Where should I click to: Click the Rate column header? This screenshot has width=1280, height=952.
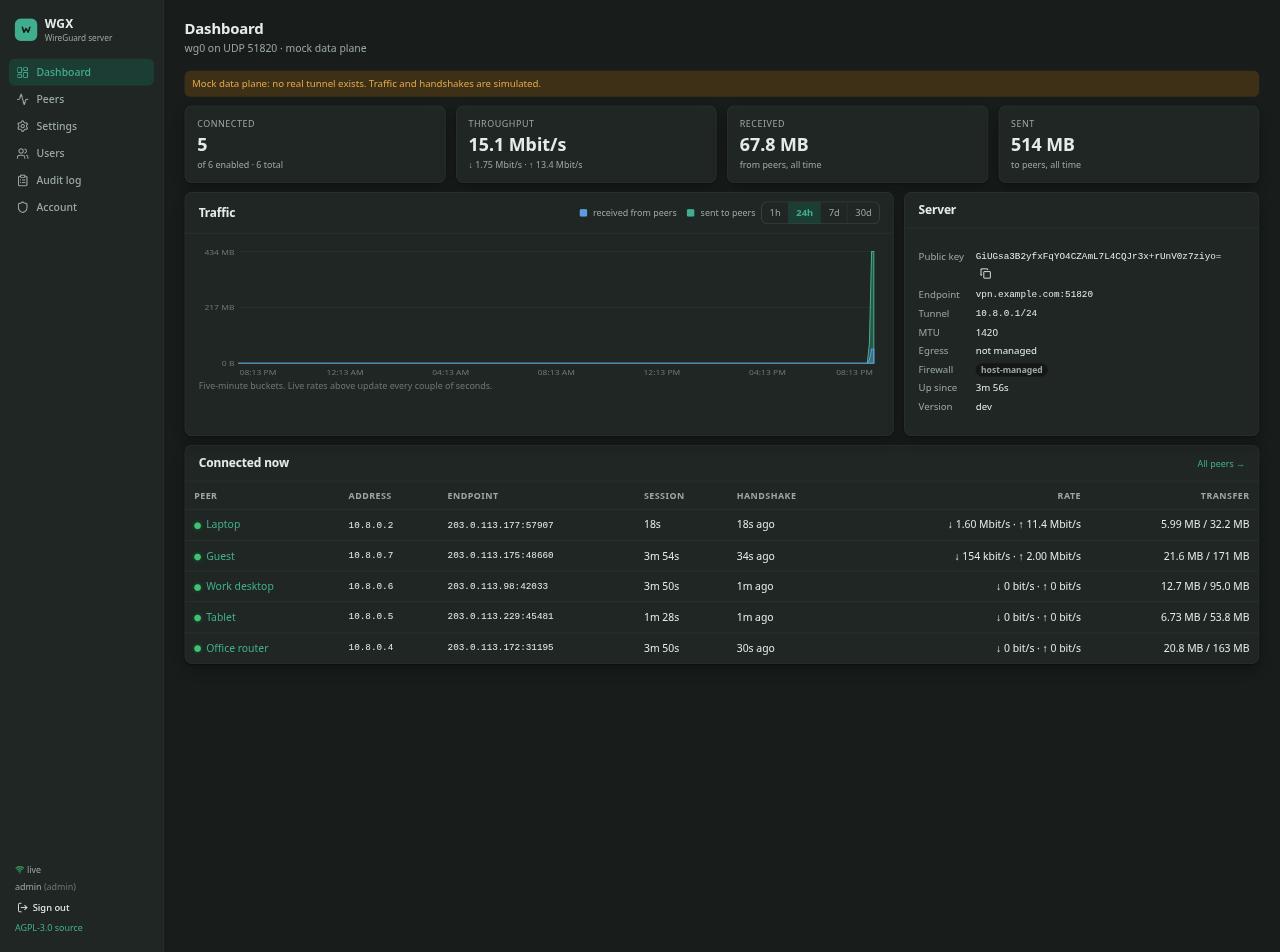click(x=1069, y=496)
